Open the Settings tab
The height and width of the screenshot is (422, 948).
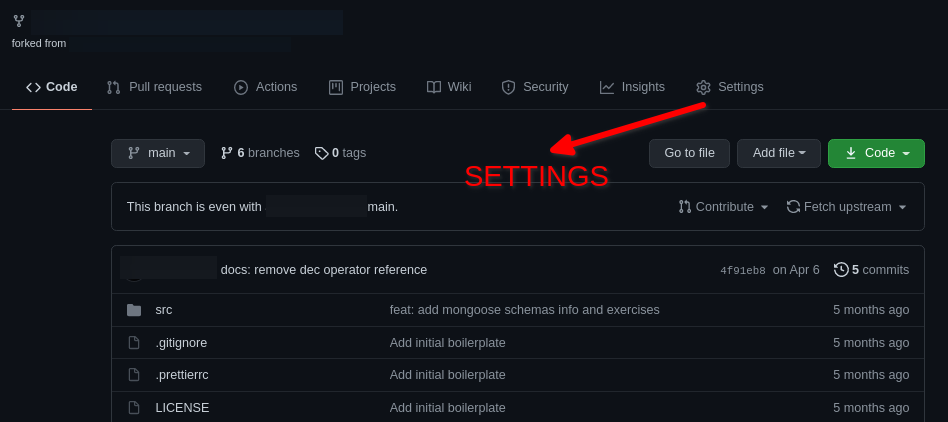[x=730, y=87]
